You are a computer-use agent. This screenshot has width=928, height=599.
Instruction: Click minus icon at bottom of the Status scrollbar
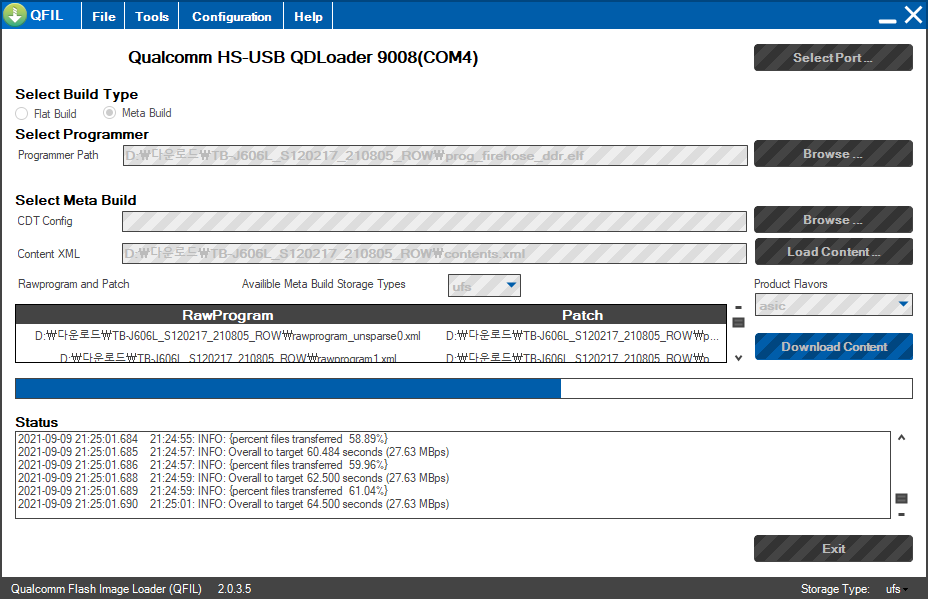pos(901,514)
